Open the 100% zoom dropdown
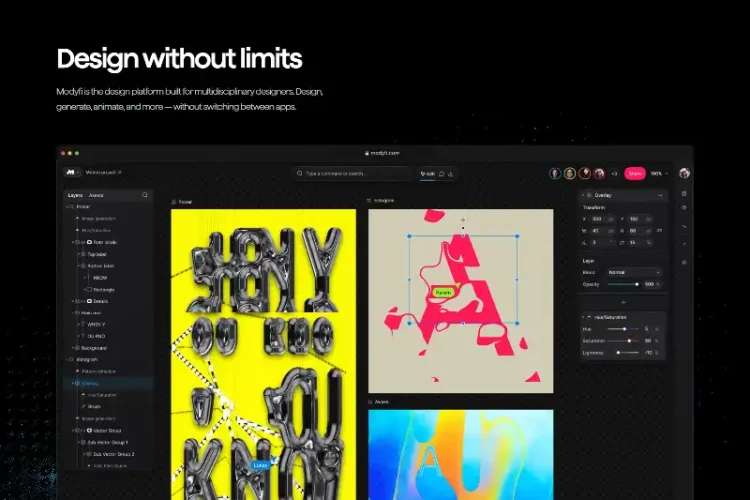The width and height of the screenshot is (750, 500). click(659, 173)
